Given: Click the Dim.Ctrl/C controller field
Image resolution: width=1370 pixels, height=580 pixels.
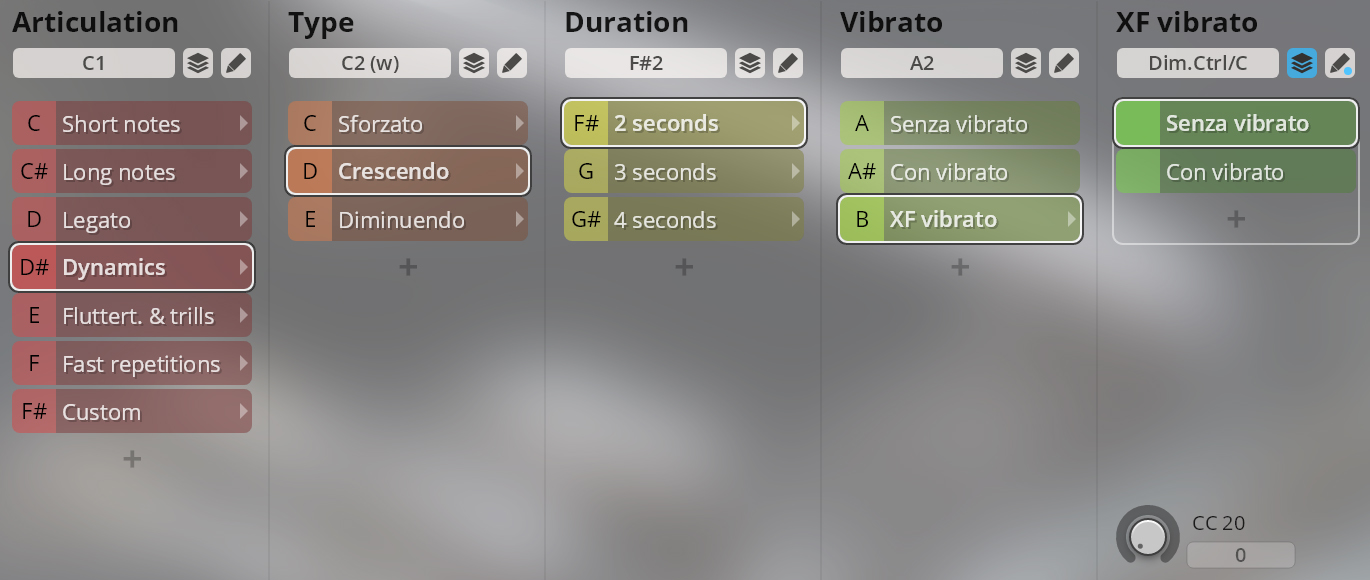Looking at the screenshot, I should [x=1198, y=63].
